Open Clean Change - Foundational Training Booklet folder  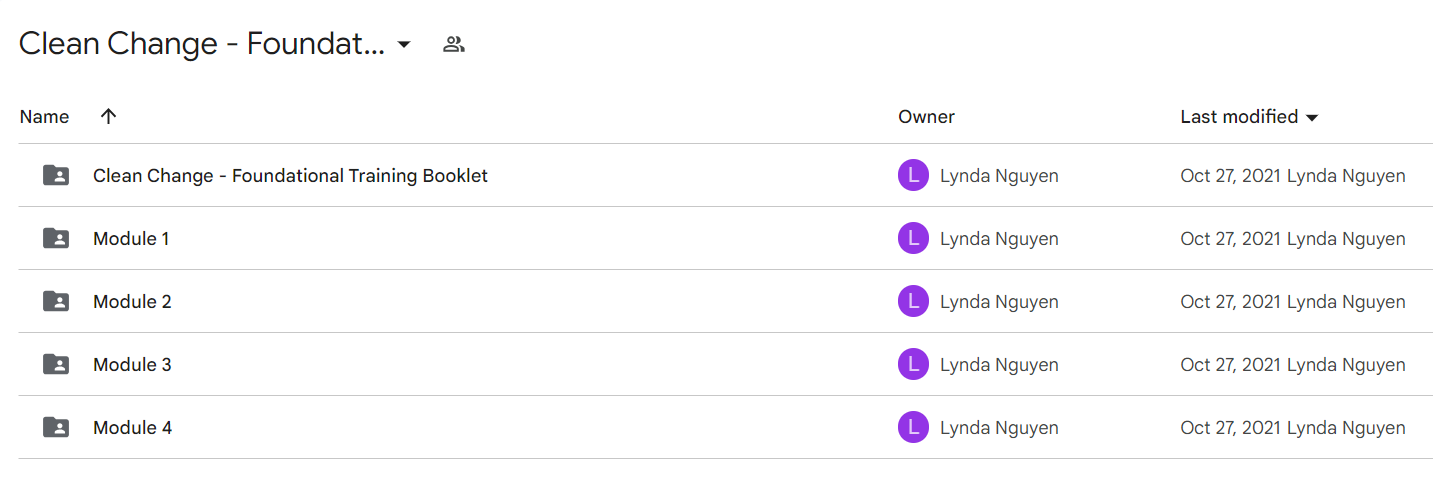click(x=290, y=176)
